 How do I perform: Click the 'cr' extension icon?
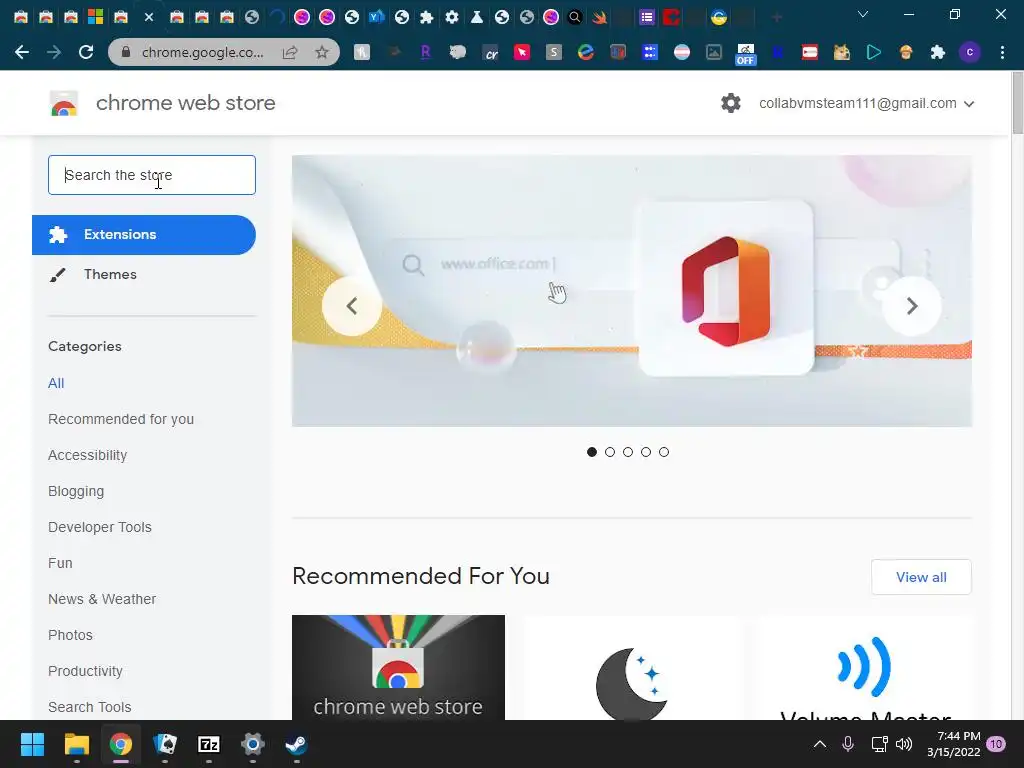pos(490,52)
